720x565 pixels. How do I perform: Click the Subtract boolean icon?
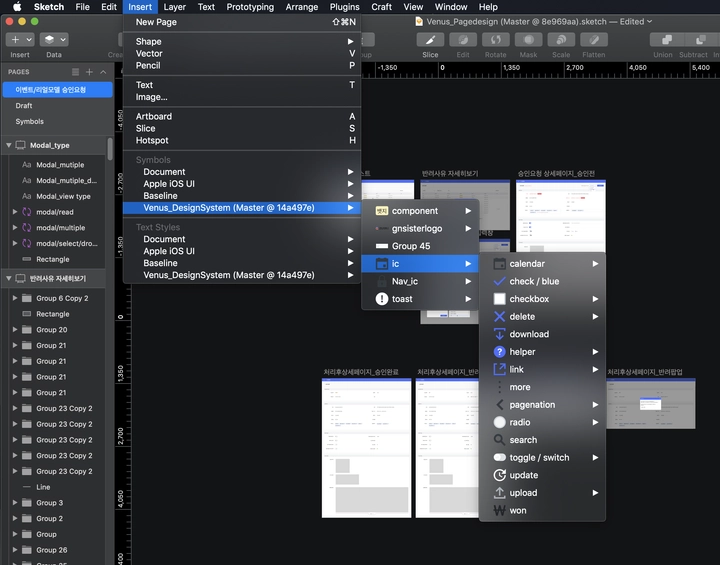click(700, 40)
